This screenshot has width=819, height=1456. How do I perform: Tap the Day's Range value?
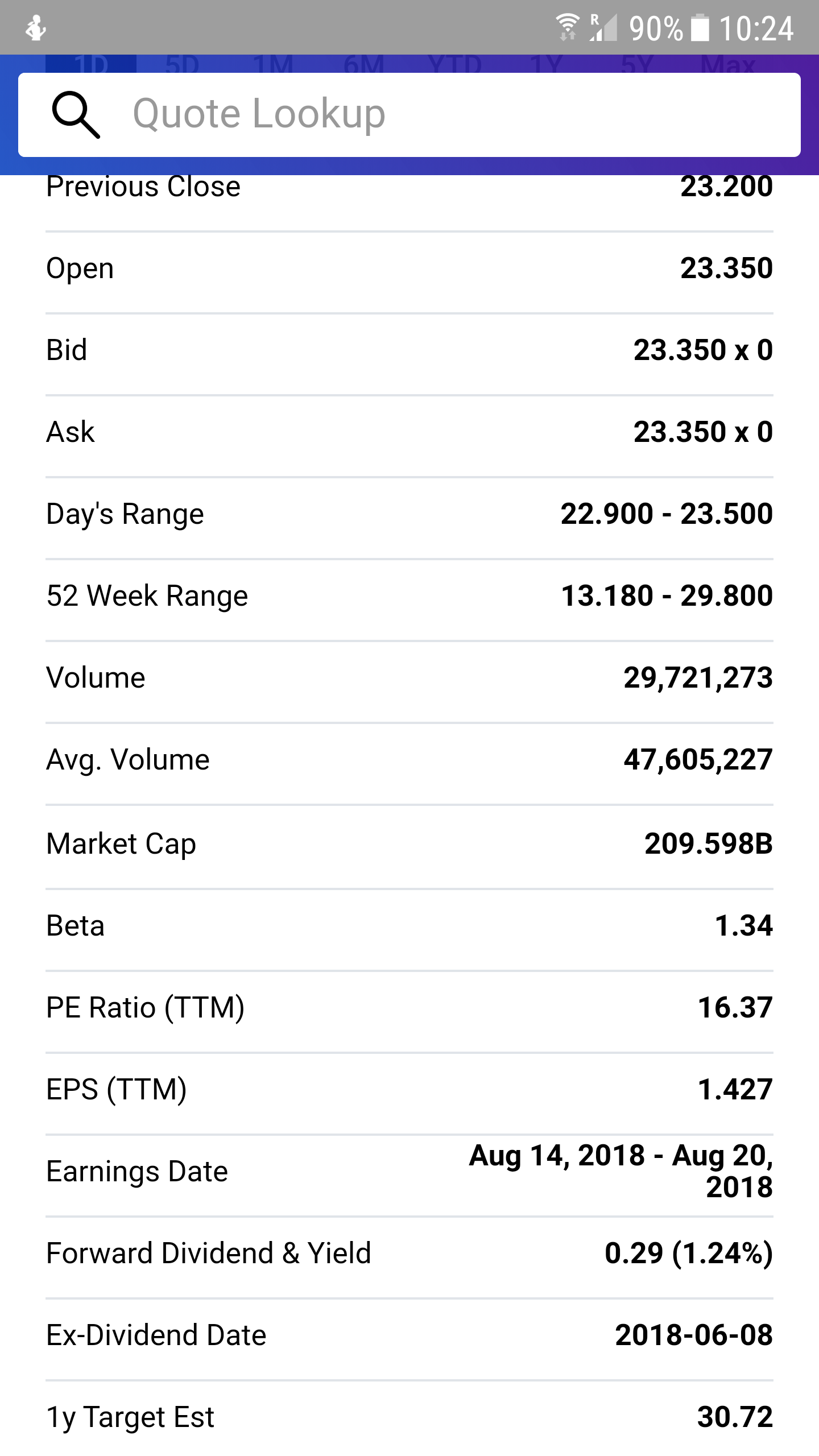tap(667, 514)
